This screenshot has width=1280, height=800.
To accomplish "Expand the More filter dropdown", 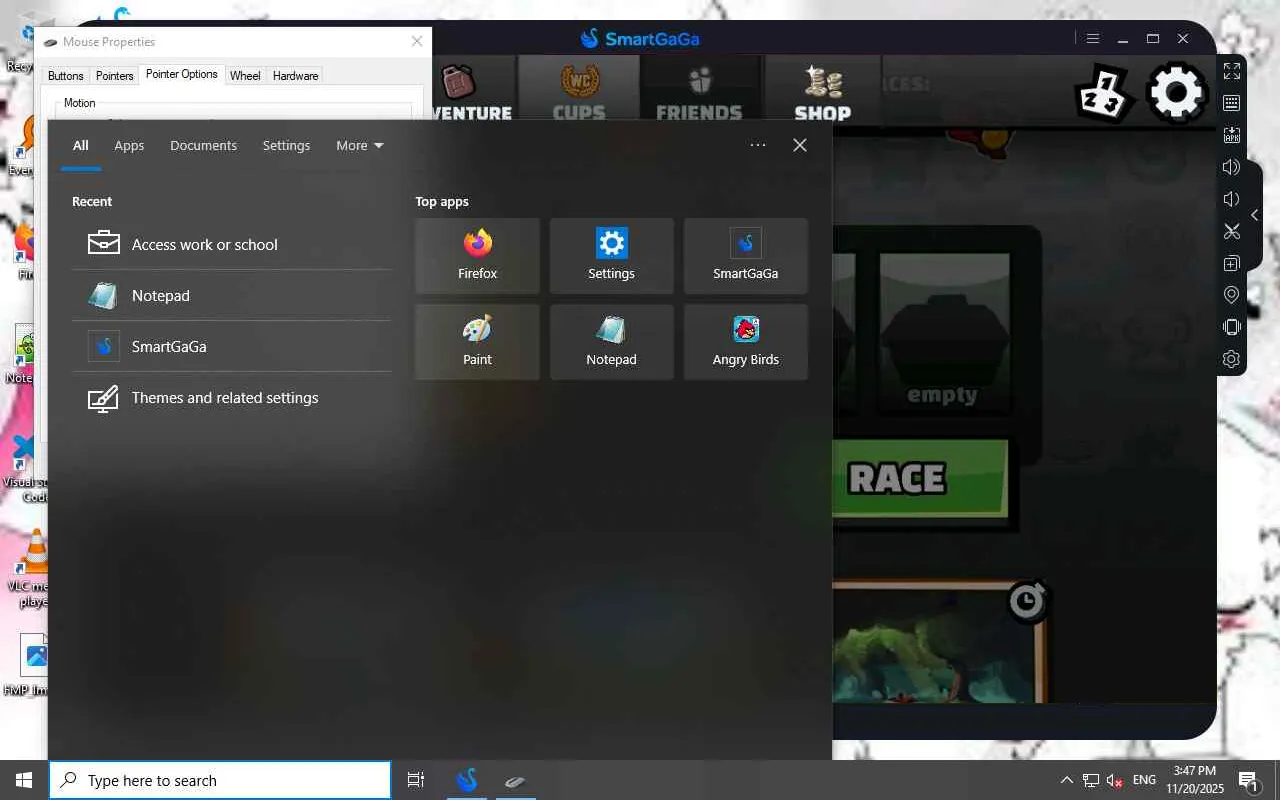I will [x=360, y=145].
